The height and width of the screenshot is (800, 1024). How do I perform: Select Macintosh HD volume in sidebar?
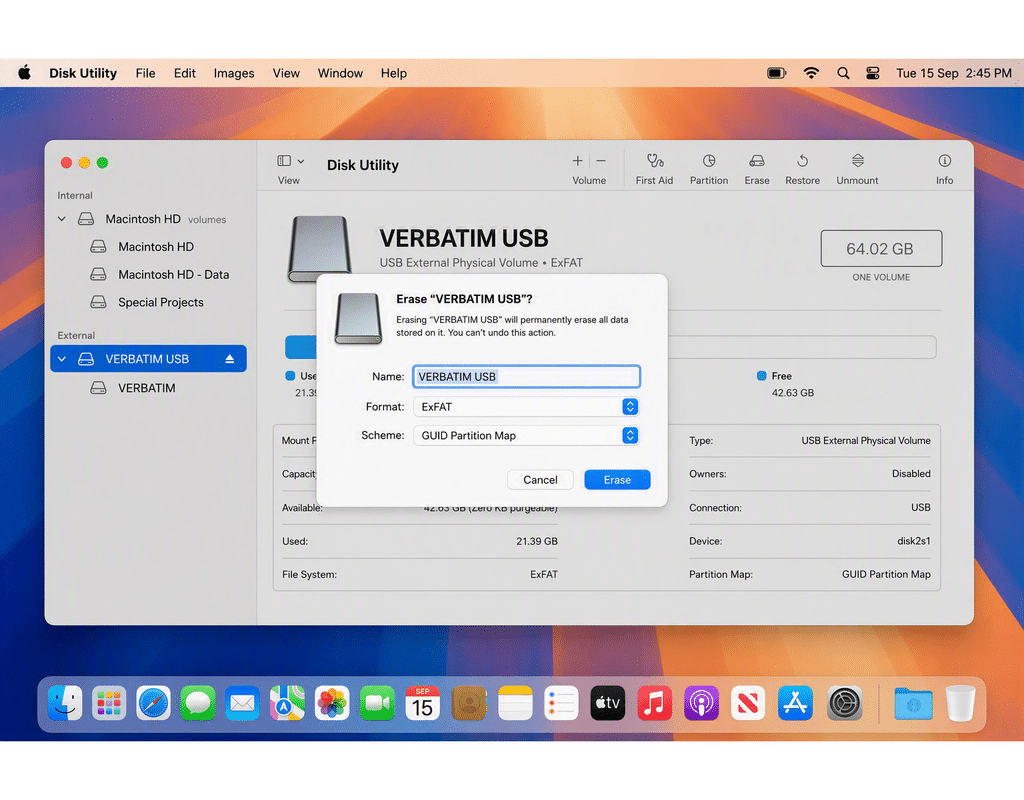click(x=155, y=247)
